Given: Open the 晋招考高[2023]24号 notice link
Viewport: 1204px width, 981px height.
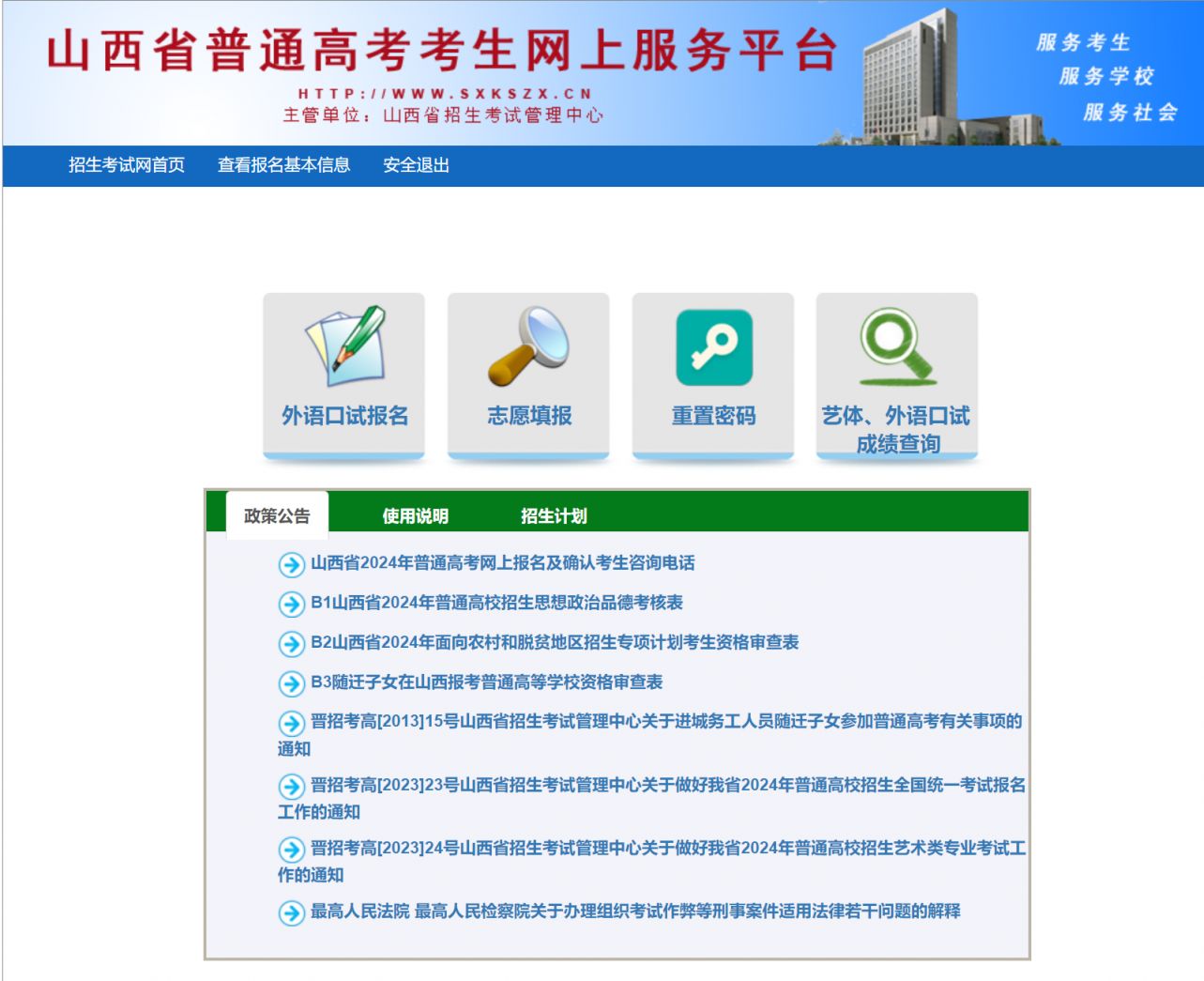Looking at the screenshot, I should 651,861.
